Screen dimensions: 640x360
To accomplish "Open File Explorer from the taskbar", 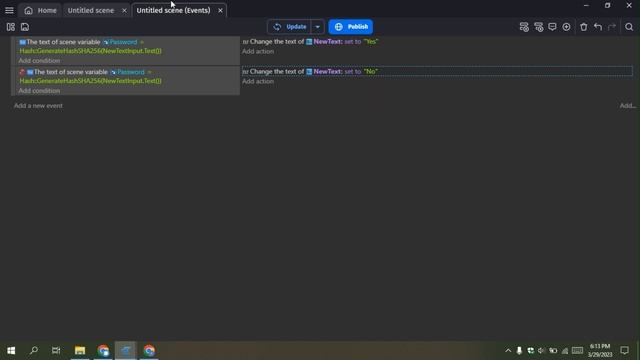I will coord(80,351).
